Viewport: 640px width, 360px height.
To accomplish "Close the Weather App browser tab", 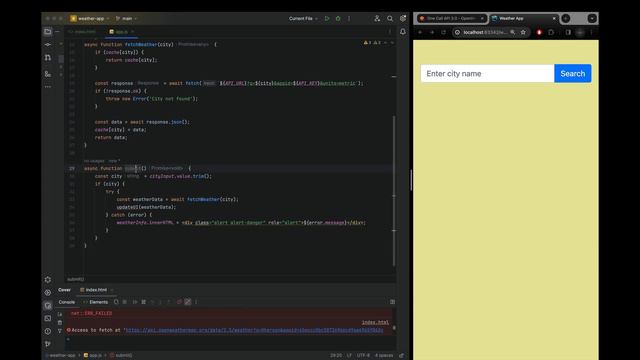I will [554, 18].
